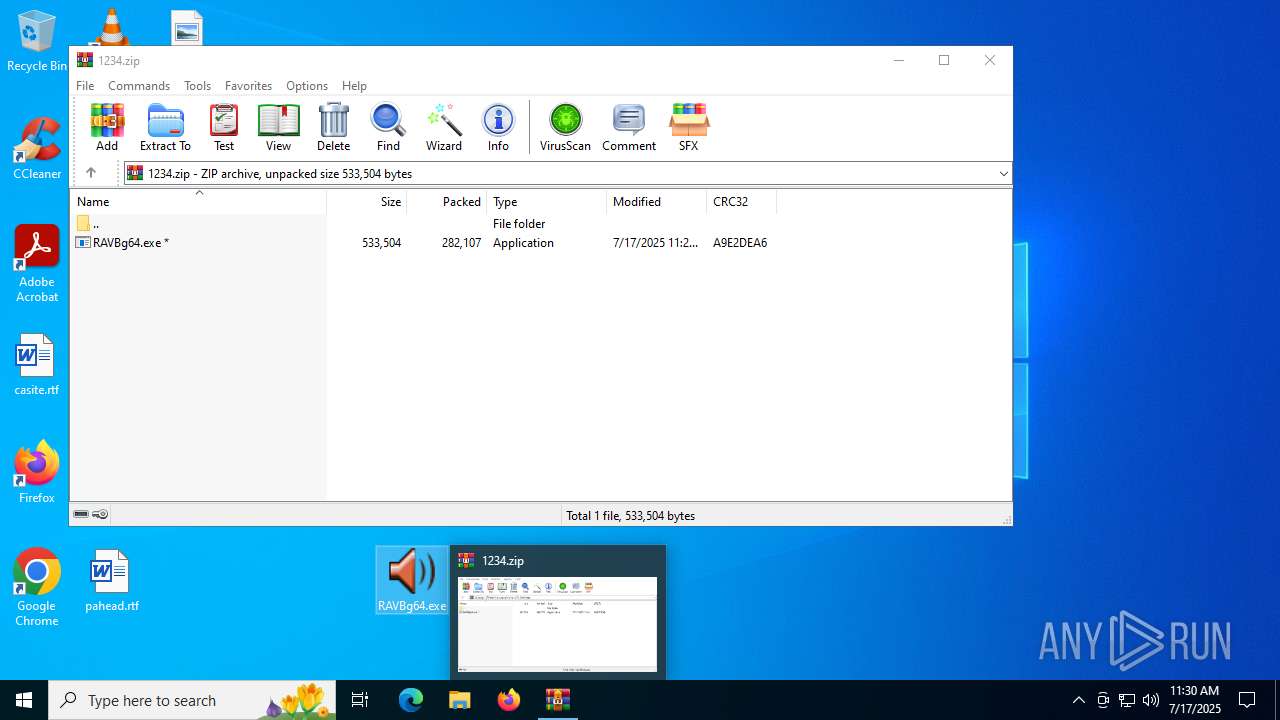The height and width of the screenshot is (720, 1280).
Task: Open the Windows Start menu
Action: point(24,700)
